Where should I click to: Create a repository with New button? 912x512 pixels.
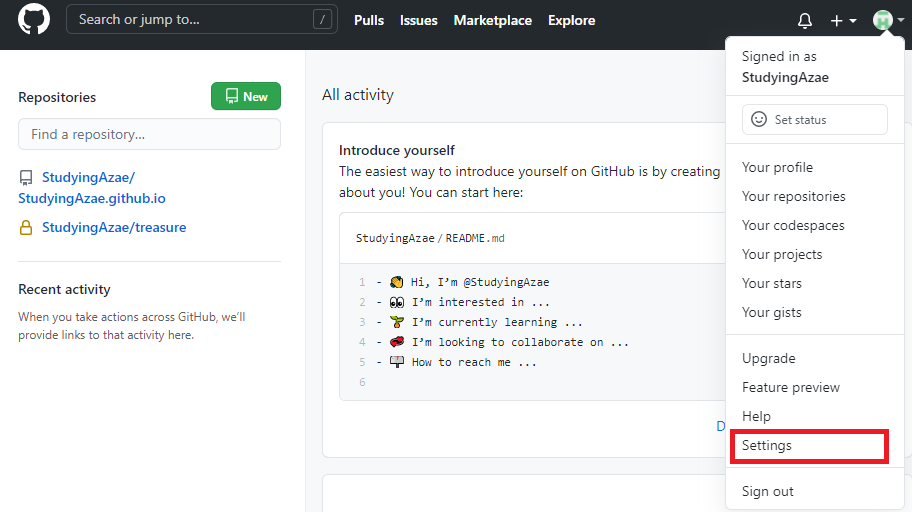(245, 96)
